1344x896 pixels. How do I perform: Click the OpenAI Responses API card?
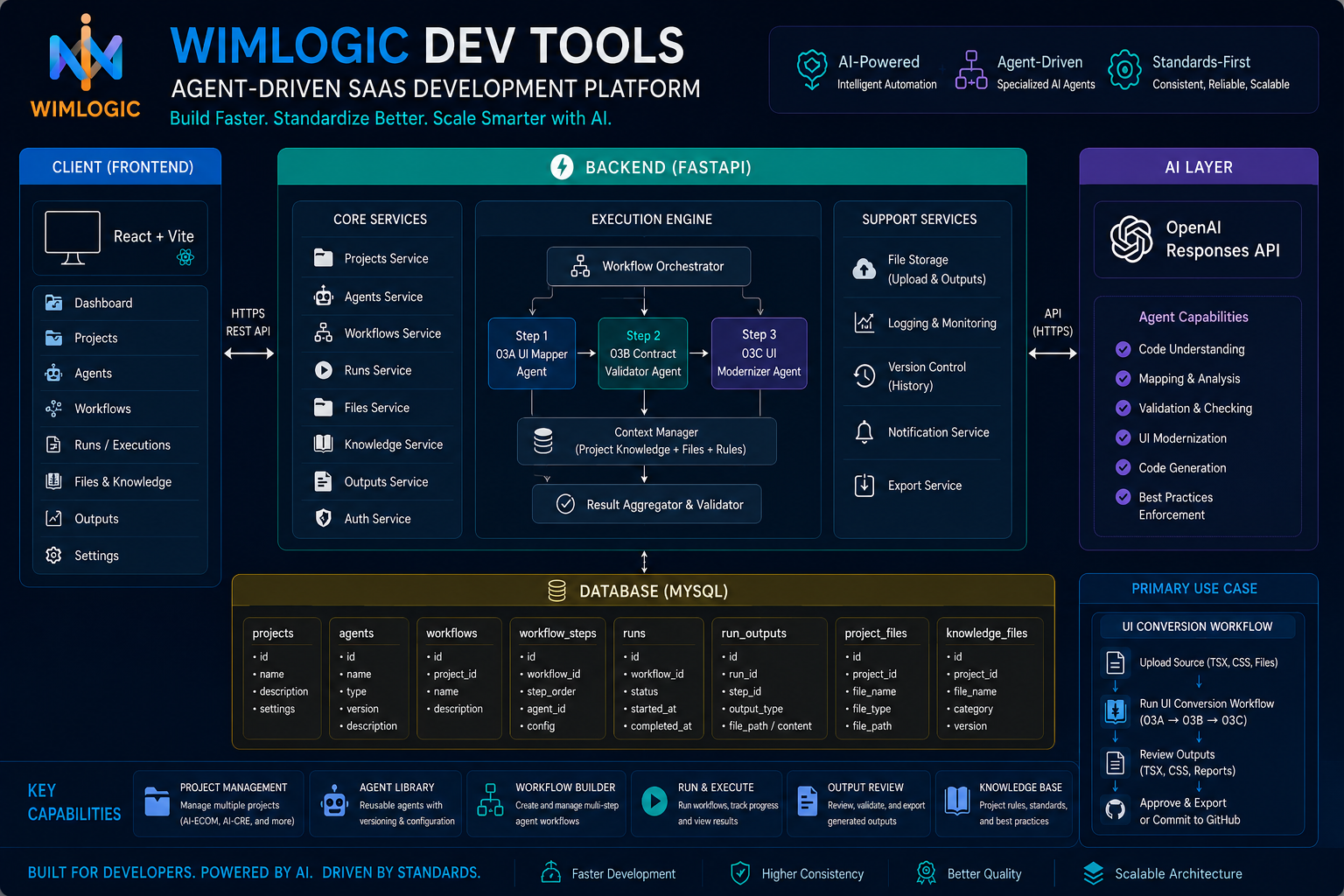(1198, 239)
